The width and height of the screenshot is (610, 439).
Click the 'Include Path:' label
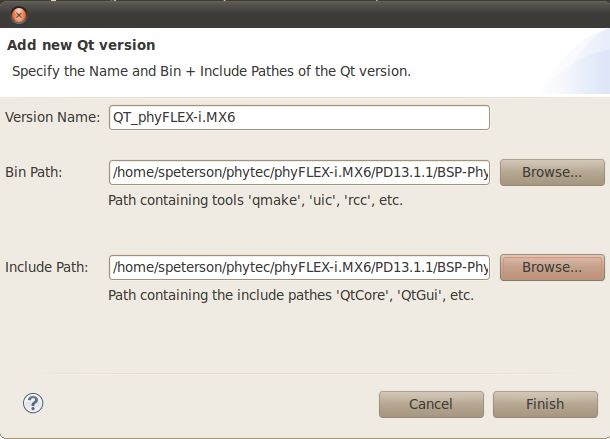[46, 267]
